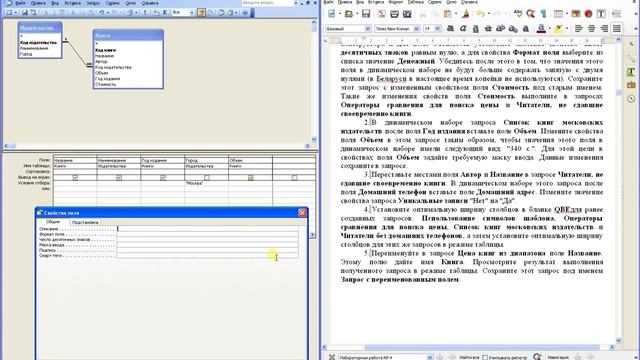Toggle display checkbox for Год издания column
Screen dimensions: 640x360
point(163,178)
